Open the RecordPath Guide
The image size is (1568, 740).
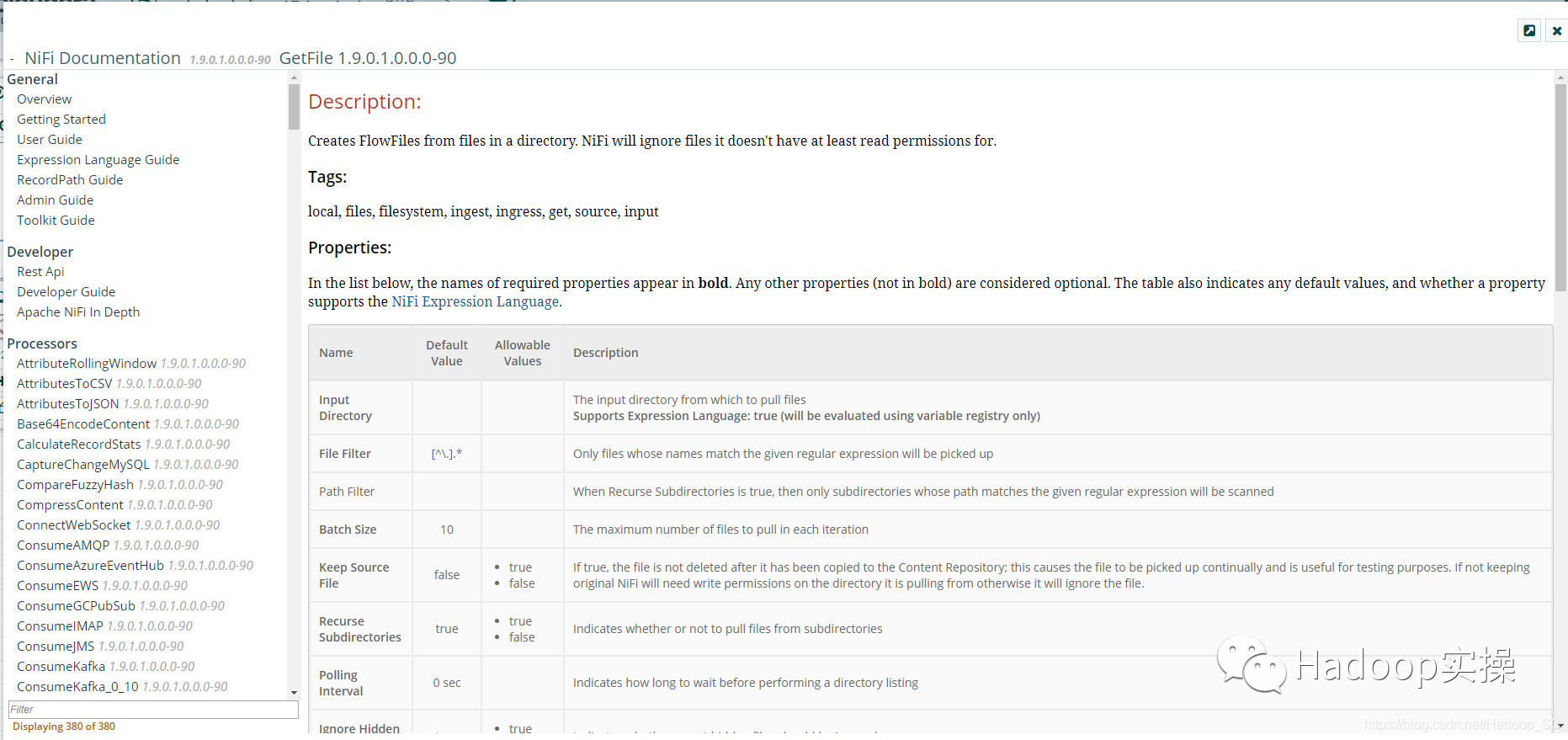coord(70,180)
